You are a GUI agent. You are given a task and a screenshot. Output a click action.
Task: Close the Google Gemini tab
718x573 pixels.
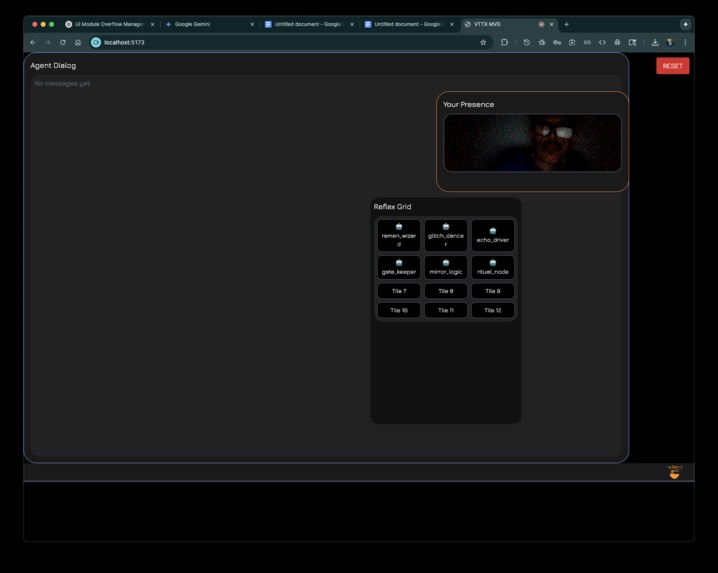tap(252, 24)
